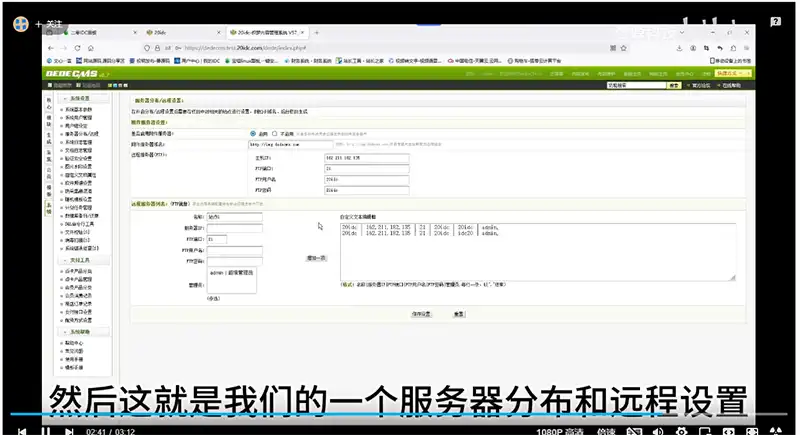Click the help question mark icon
The height and width of the screenshot is (435, 800).
[x=775, y=20]
